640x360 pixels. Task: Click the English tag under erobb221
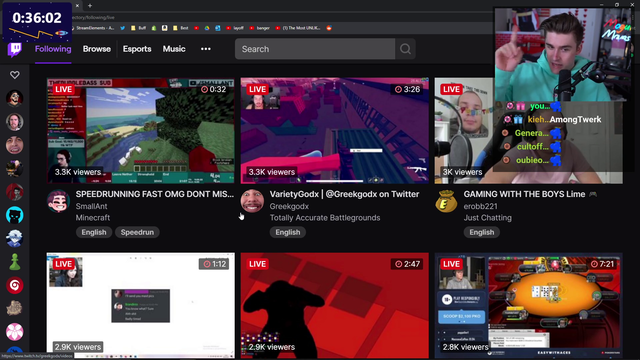click(x=482, y=232)
